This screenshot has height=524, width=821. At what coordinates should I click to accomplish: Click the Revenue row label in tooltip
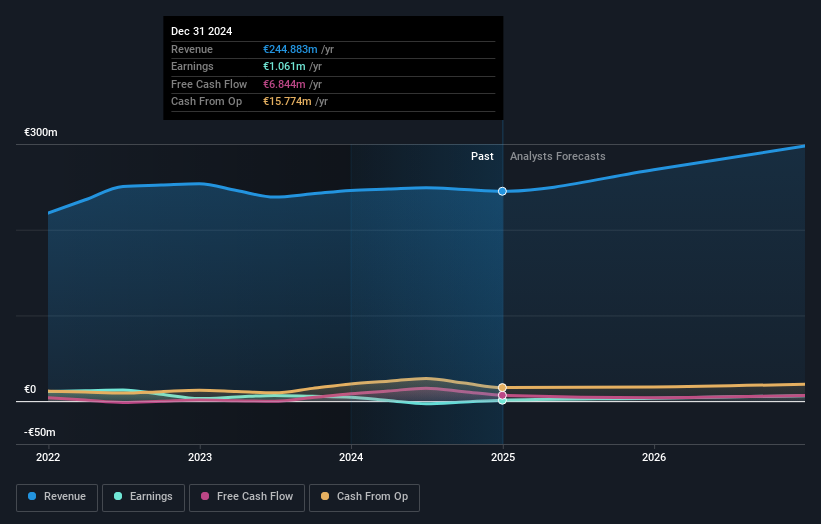click(192, 49)
